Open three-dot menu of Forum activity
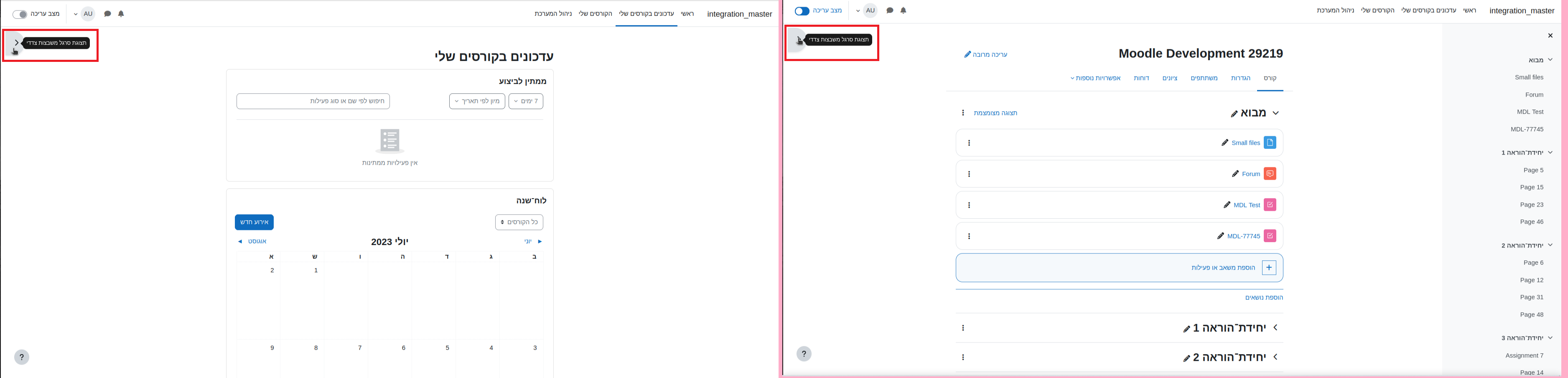The height and width of the screenshot is (378, 1568). pos(969,174)
